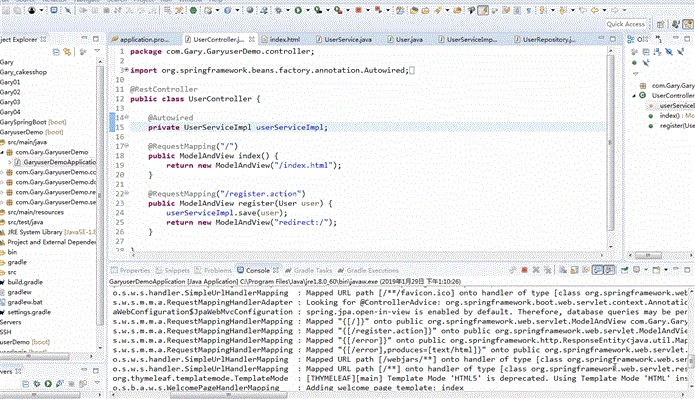Click the green run icon in Servers panel
The height and width of the screenshot is (399, 695).
point(48,383)
